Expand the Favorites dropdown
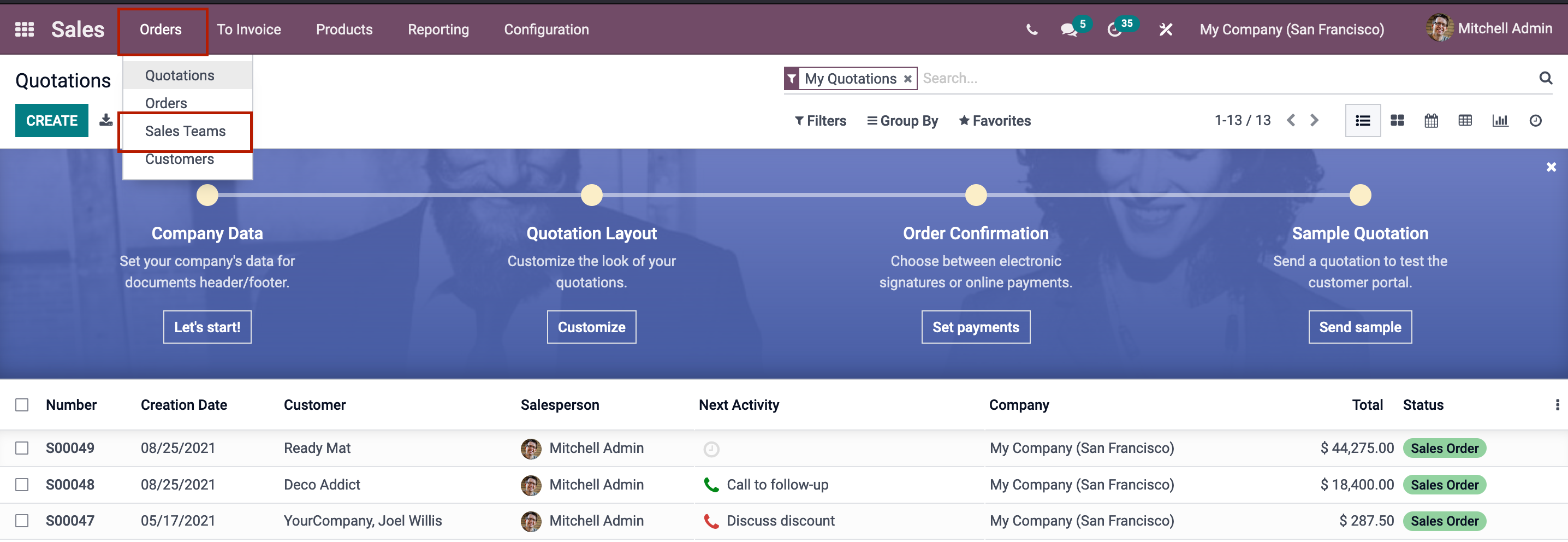 pos(995,121)
